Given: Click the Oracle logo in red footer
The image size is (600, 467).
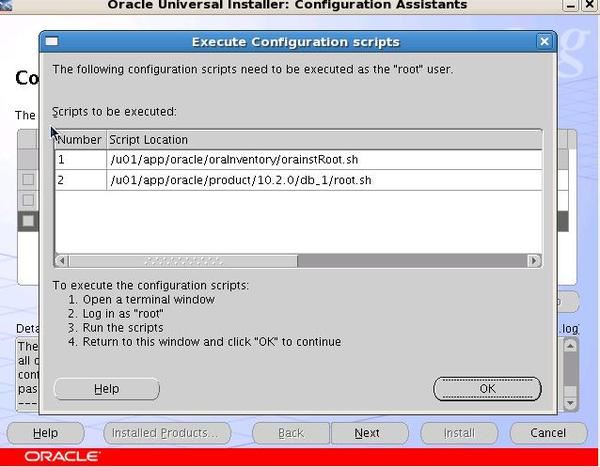Looking at the screenshot, I should 62,456.
